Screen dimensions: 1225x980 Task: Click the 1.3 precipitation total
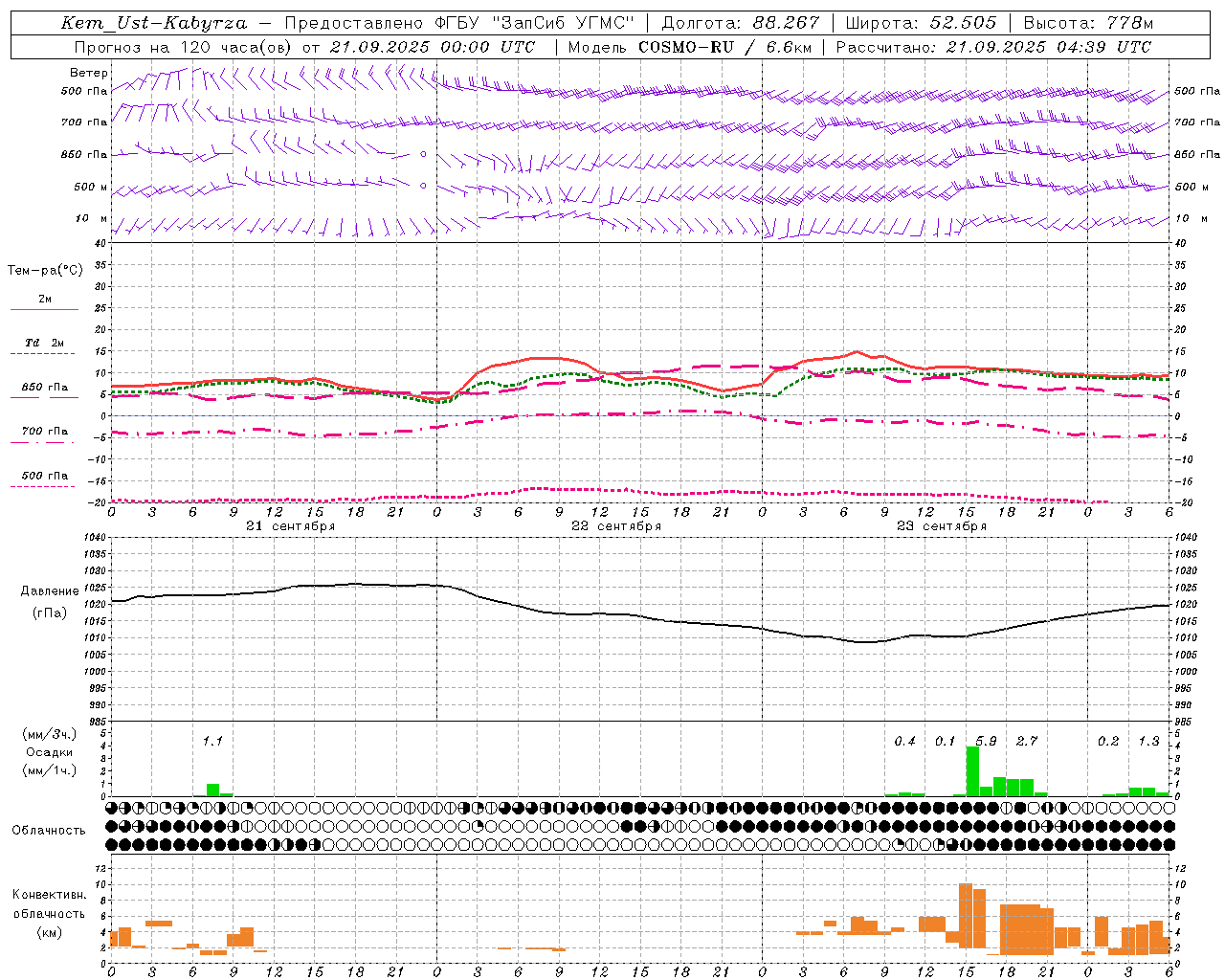coord(1148,741)
